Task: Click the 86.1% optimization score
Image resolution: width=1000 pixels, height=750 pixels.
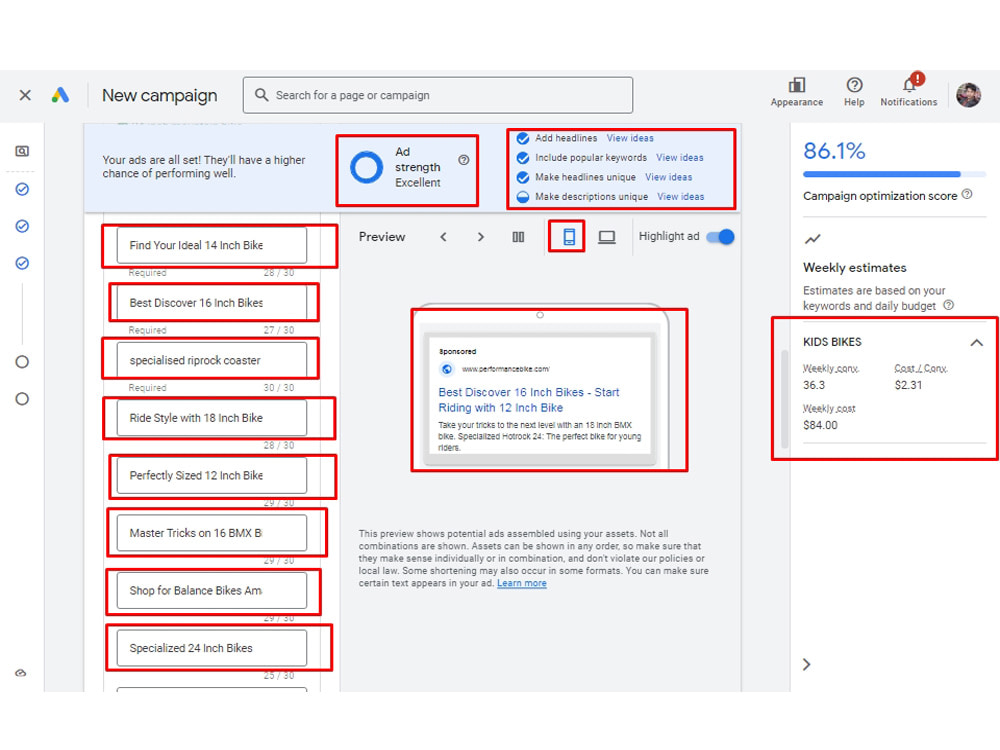Action: (834, 151)
